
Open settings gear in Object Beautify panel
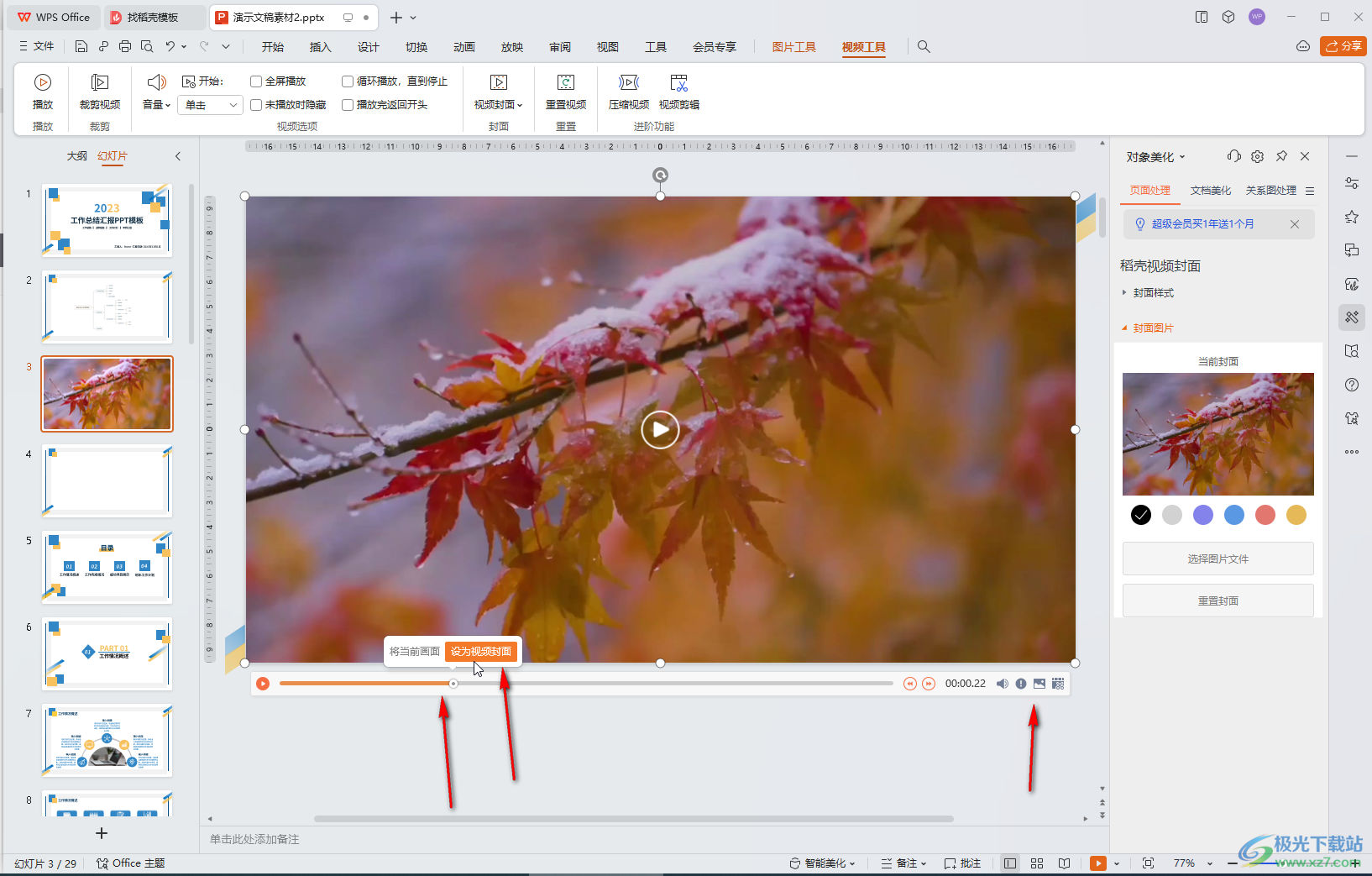coord(1257,156)
